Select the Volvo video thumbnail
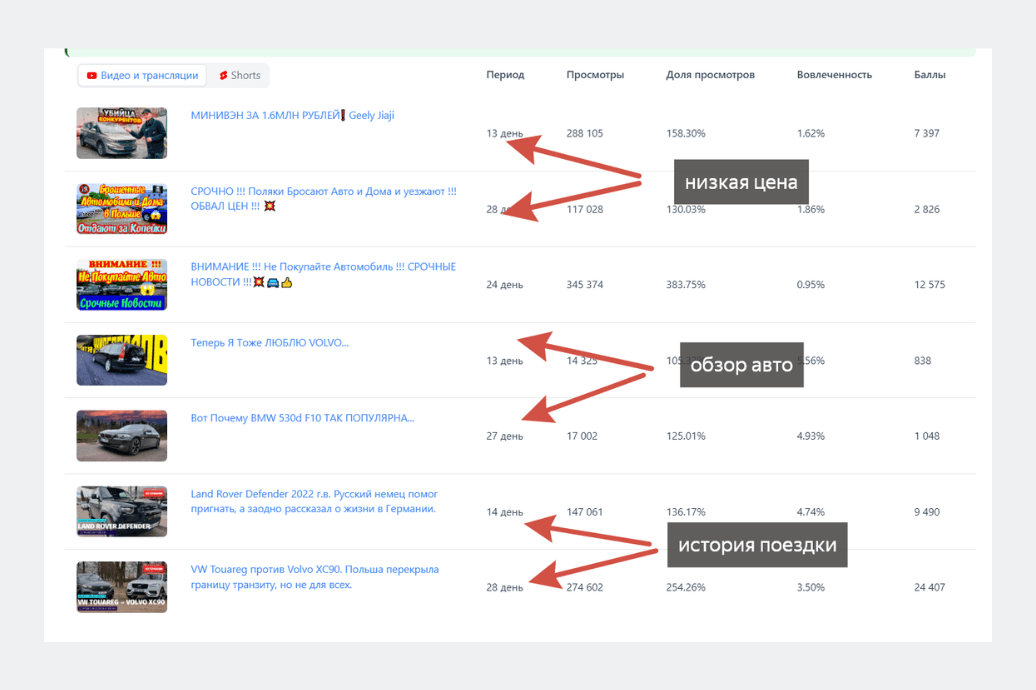This screenshot has height=690, width=1036. coord(122,360)
